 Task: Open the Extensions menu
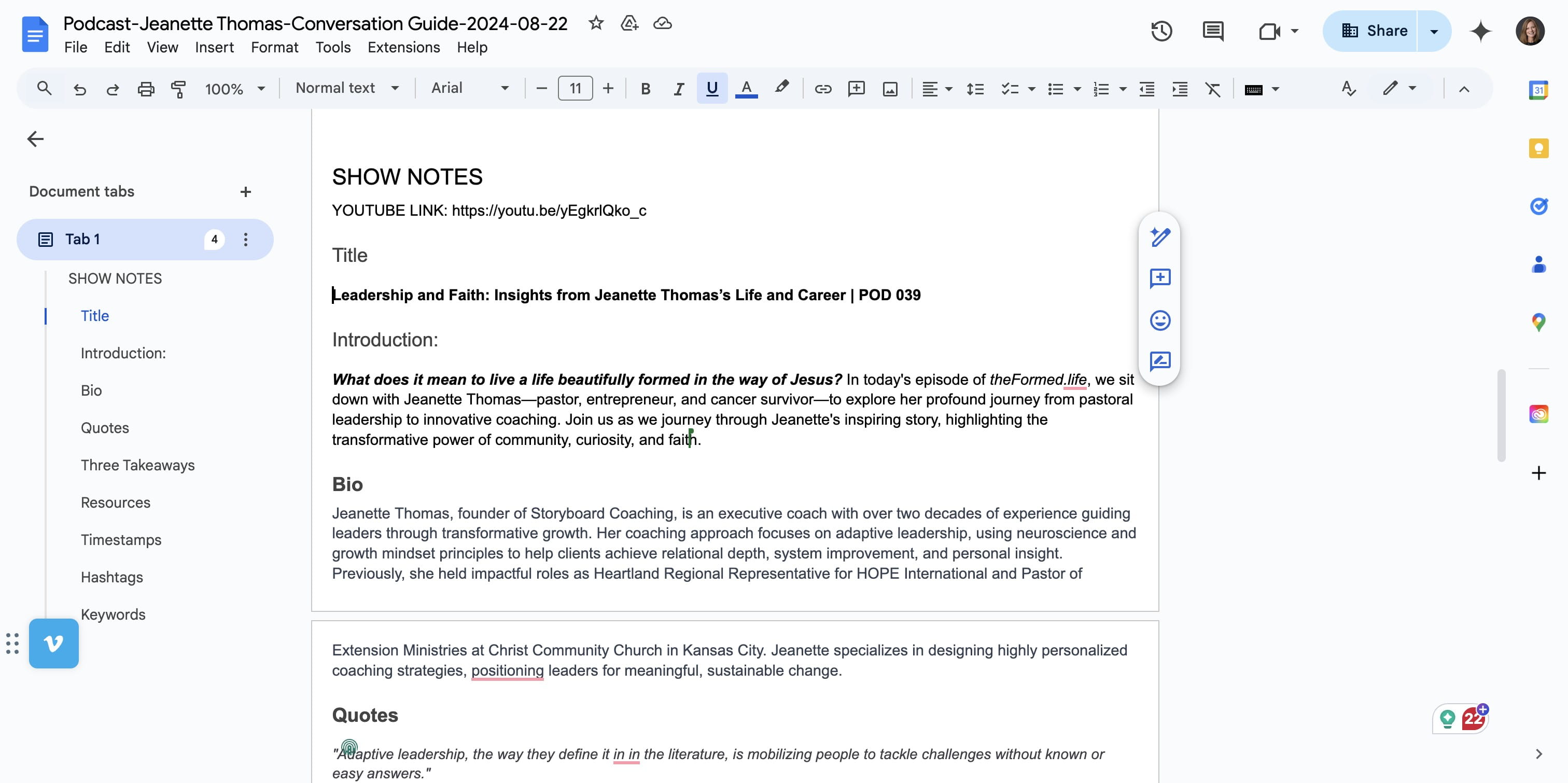pos(403,48)
